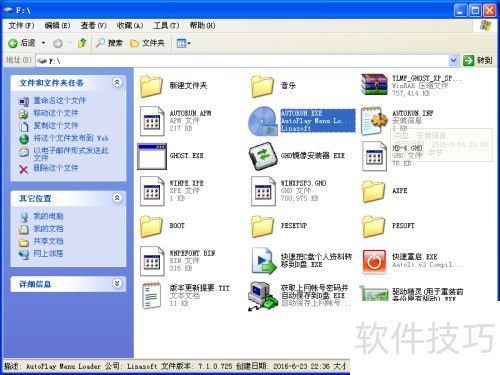
Task: Open the AXPE folder icon
Action: point(373,192)
